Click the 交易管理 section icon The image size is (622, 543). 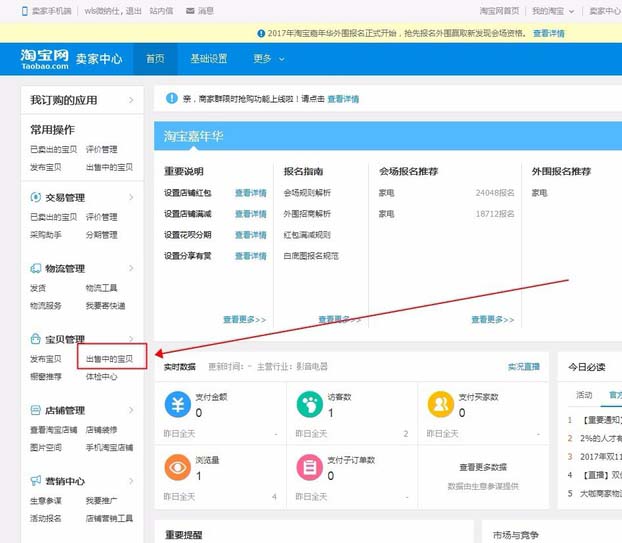pyautogui.click(x=35, y=197)
